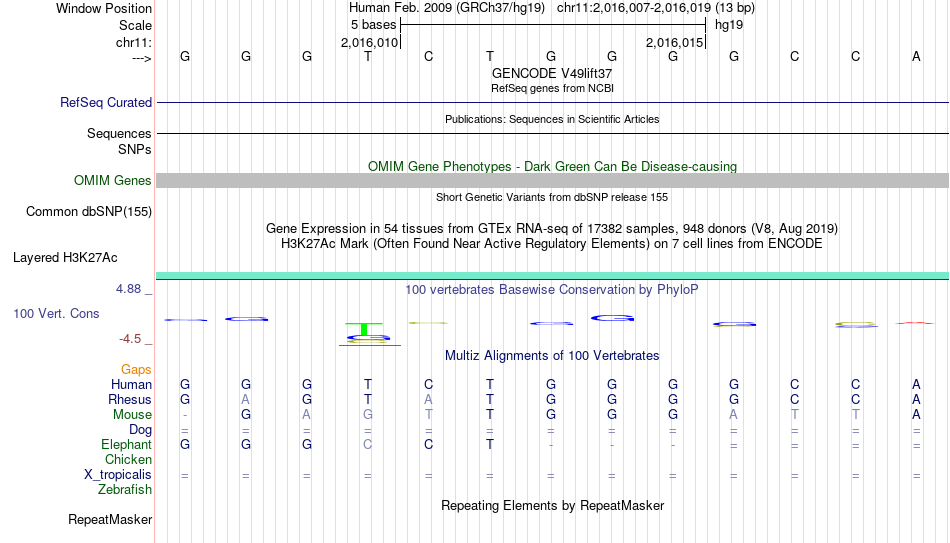
Task: Click 'RefSeq genes from NCBI' title
Action: click(552, 88)
